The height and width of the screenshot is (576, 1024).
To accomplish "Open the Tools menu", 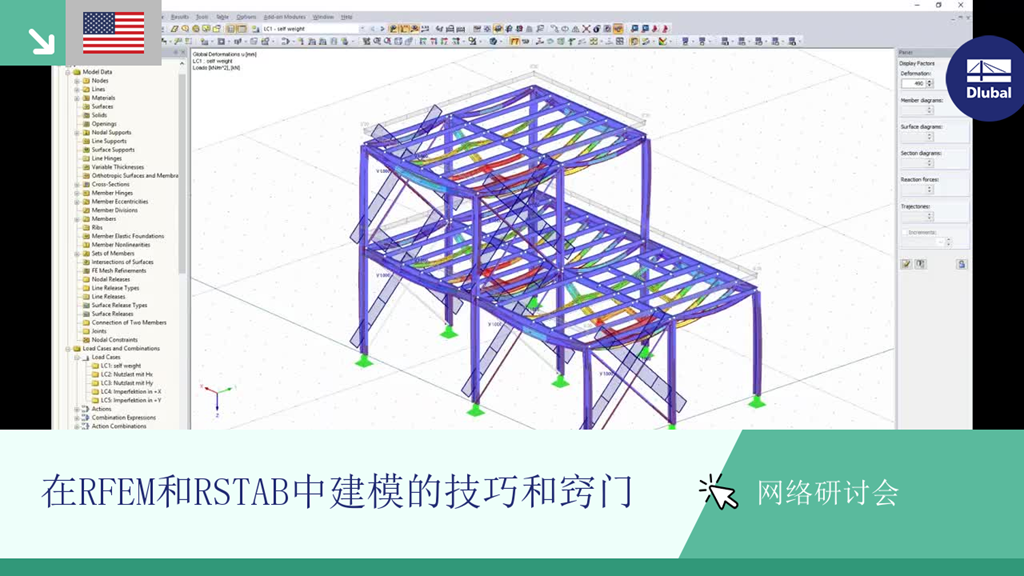I will point(202,17).
